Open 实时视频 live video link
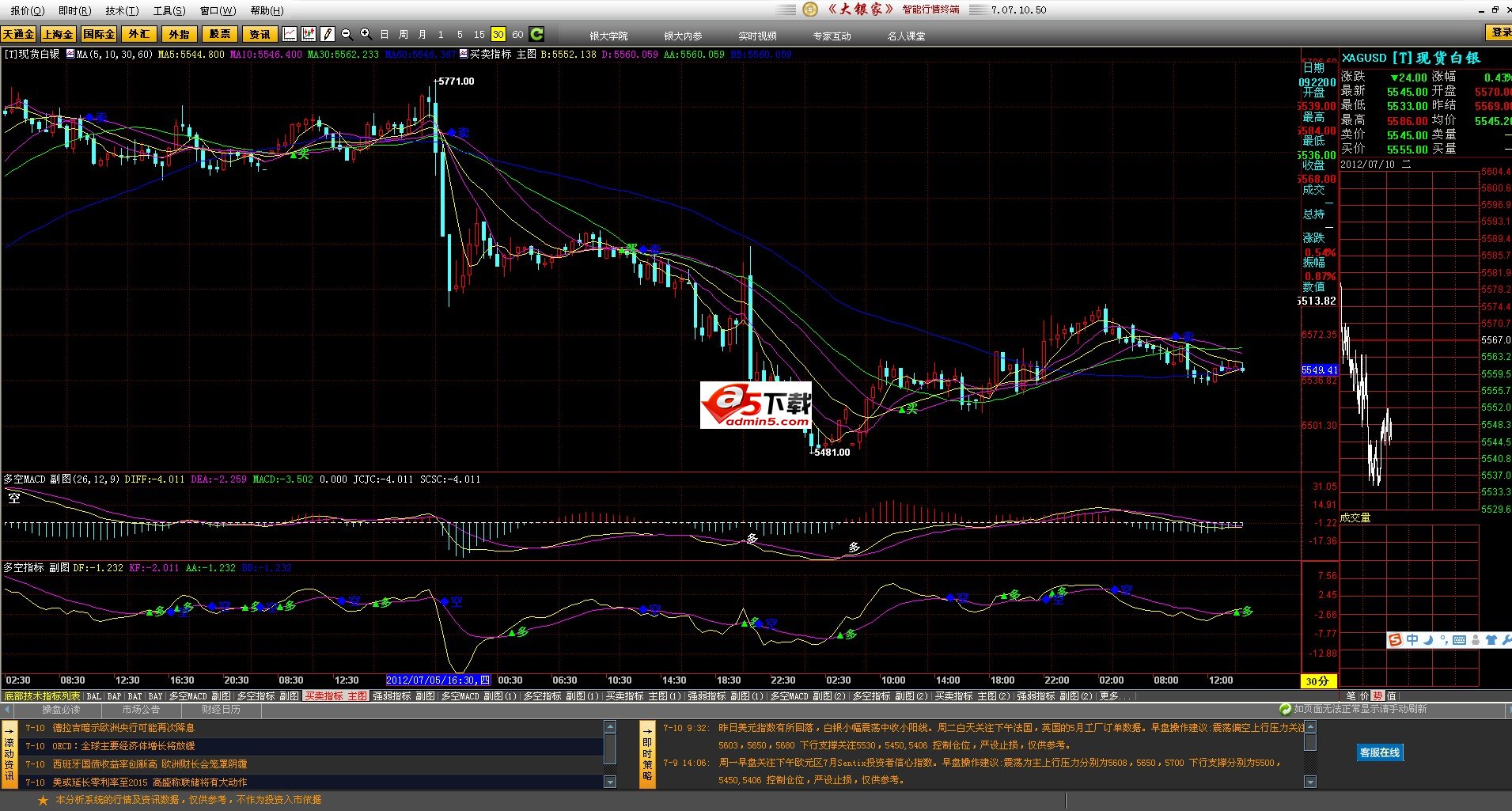The image size is (1512, 811). click(757, 36)
